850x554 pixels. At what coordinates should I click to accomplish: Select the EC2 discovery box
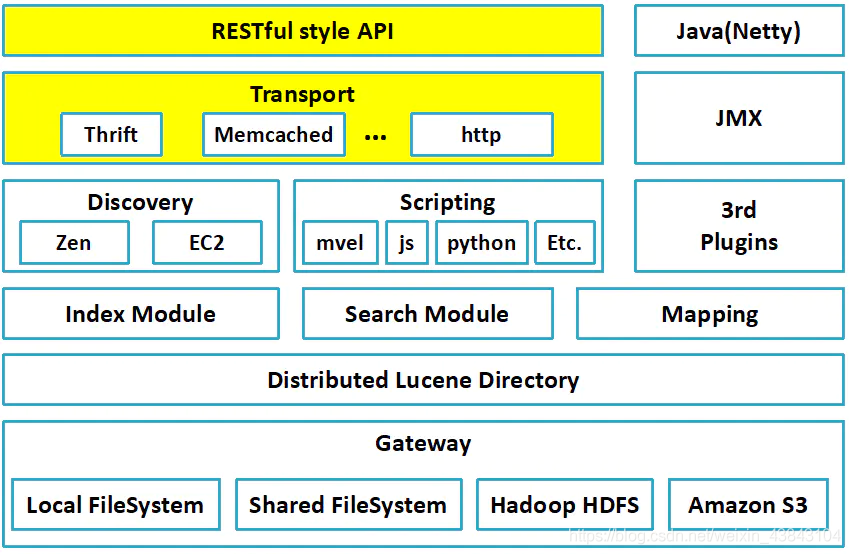(x=207, y=242)
